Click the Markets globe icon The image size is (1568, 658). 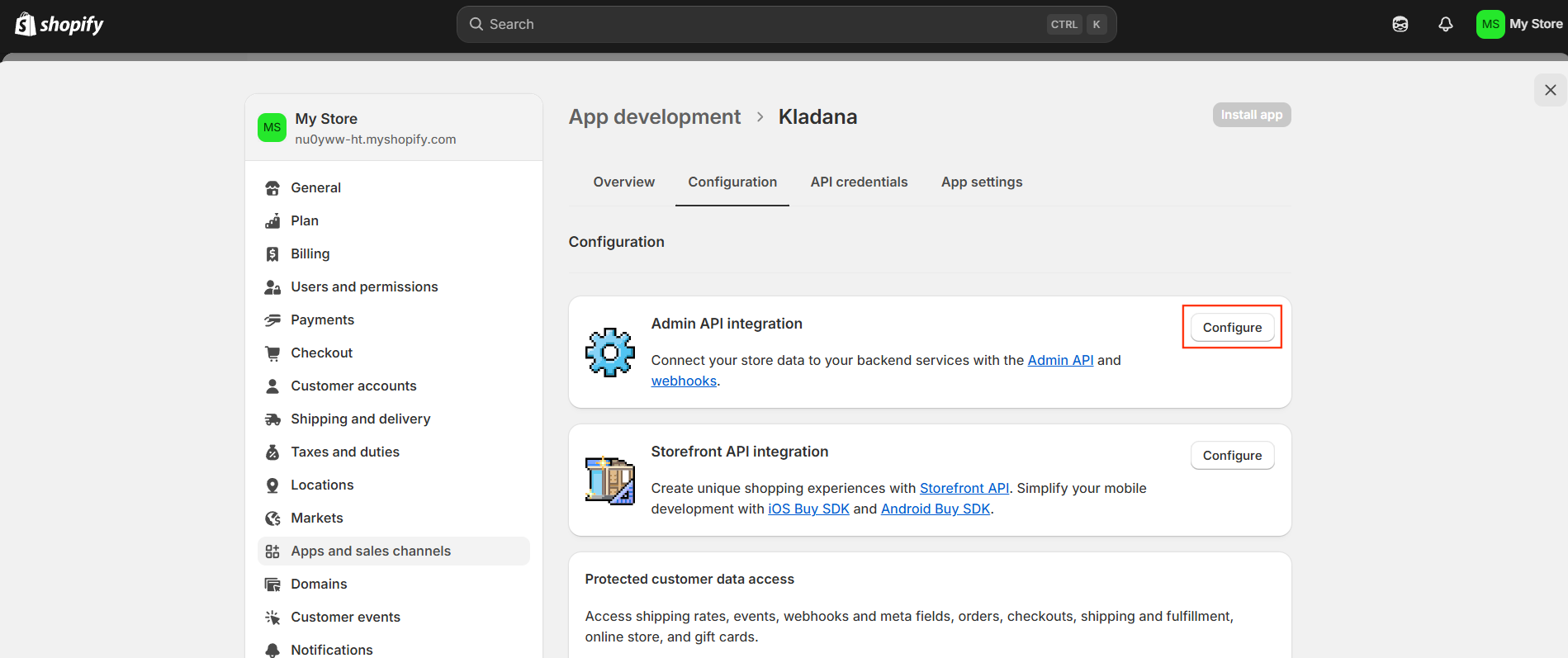pyautogui.click(x=272, y=518)
